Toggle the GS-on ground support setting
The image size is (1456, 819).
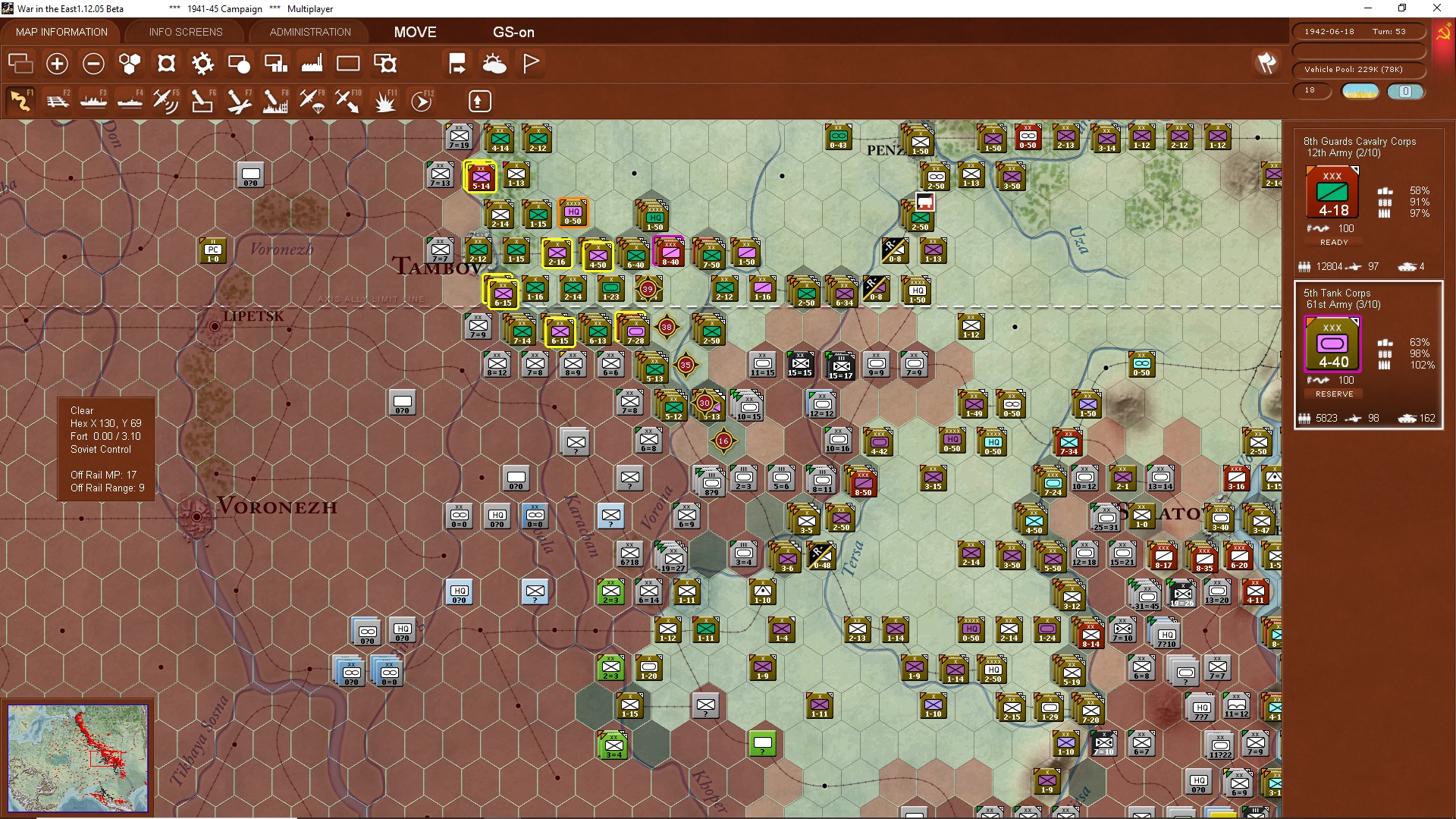click(x=513, y=32)
